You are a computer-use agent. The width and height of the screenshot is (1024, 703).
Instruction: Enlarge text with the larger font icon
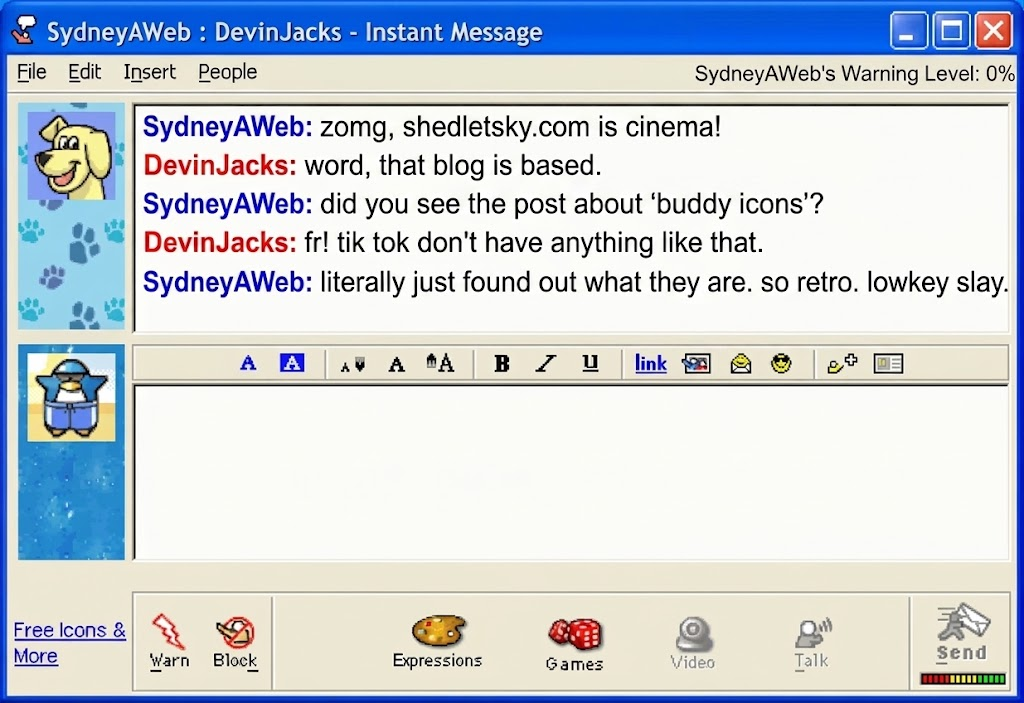pyautogui.click(x=440, y=363)
